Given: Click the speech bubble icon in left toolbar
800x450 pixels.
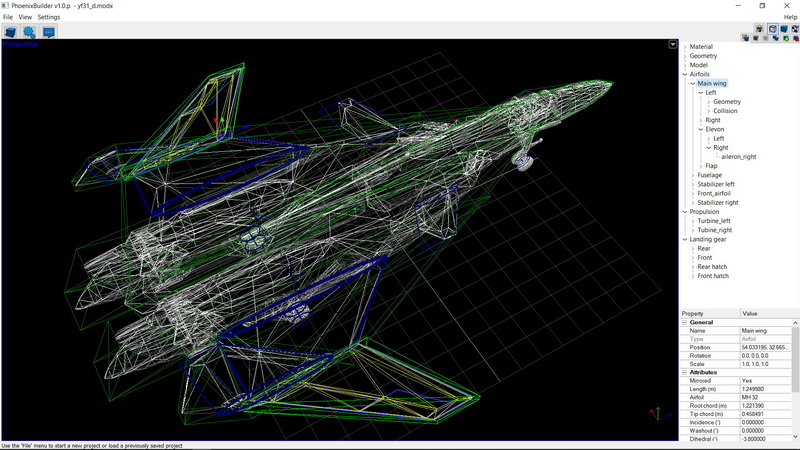Looking at the screenshot, I should [48, 31].
